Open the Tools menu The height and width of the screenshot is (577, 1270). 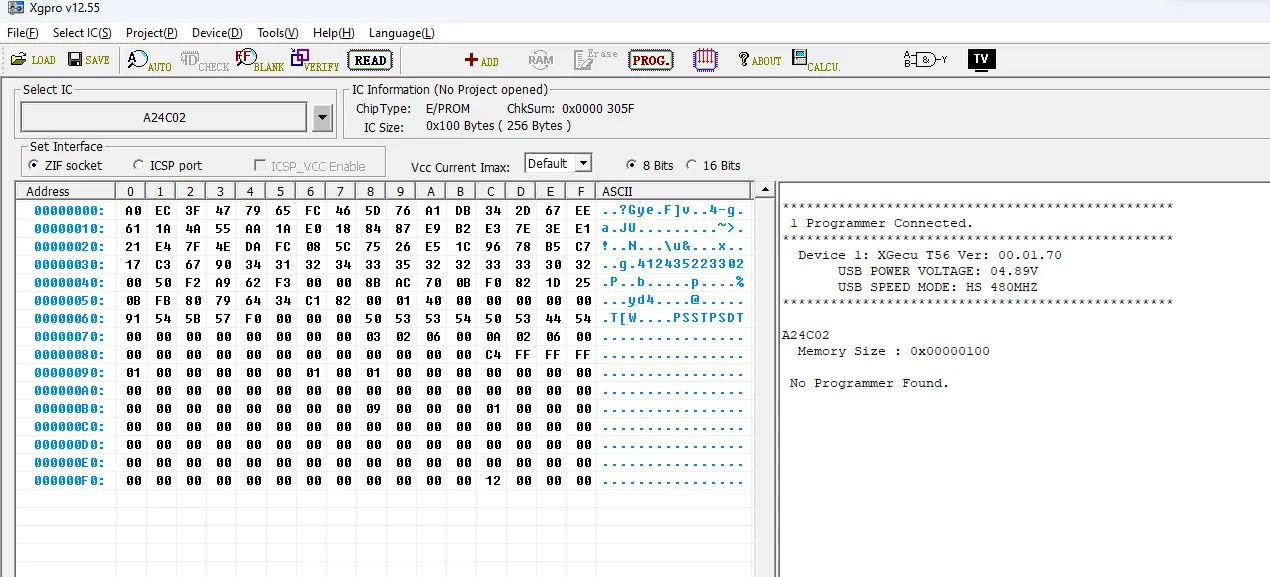coord(277,33)
